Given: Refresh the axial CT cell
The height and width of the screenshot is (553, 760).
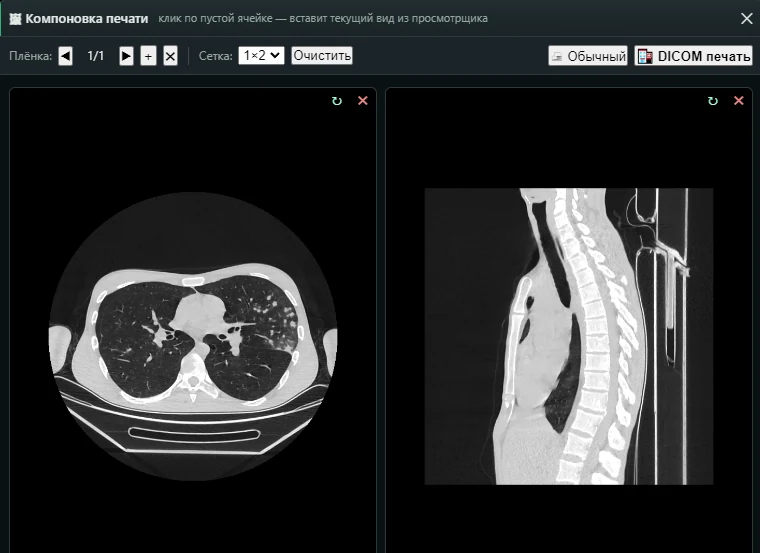Looking at the screenshot, I should point(337,101).
